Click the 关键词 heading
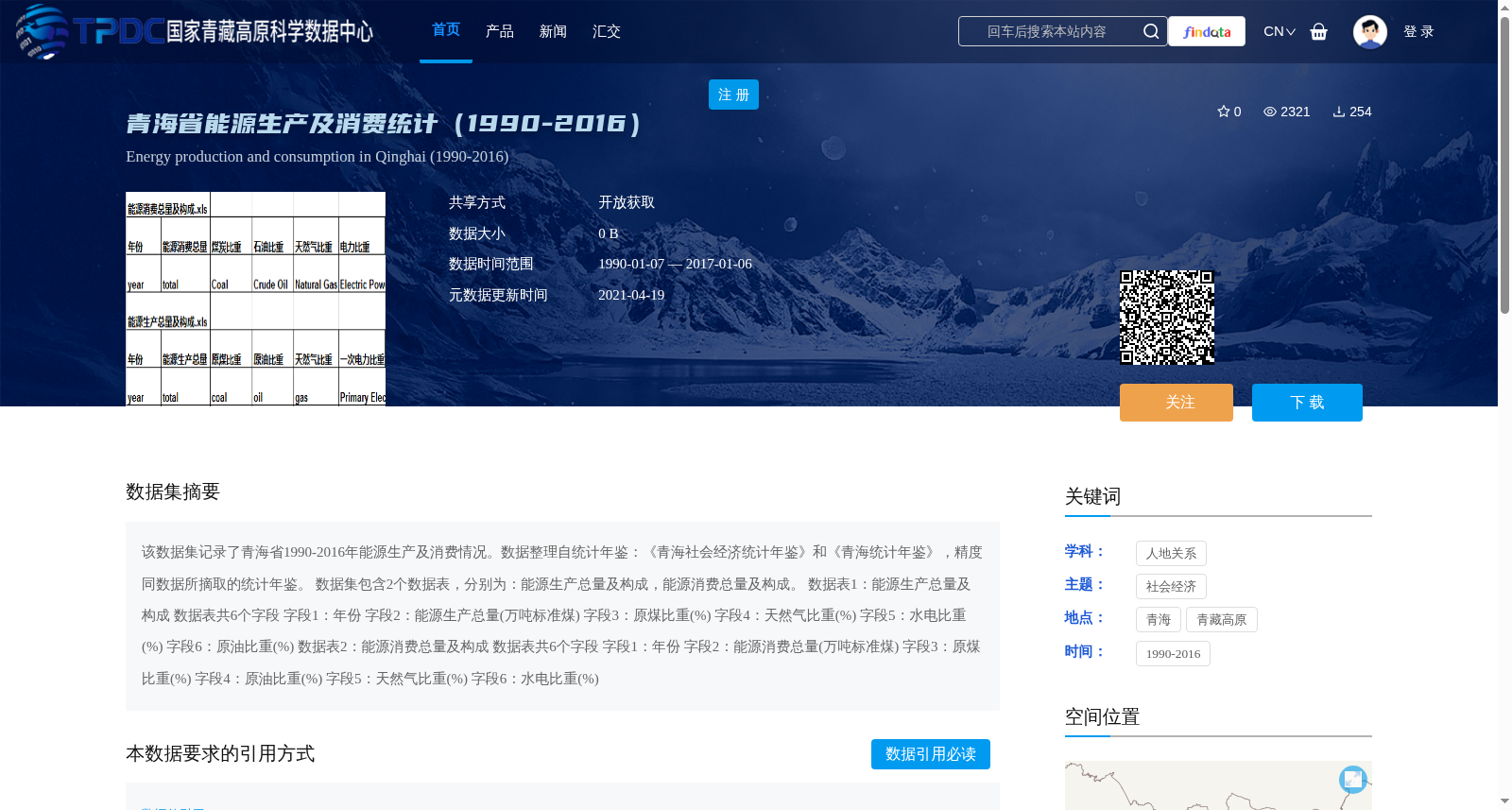 (1092, 496)
